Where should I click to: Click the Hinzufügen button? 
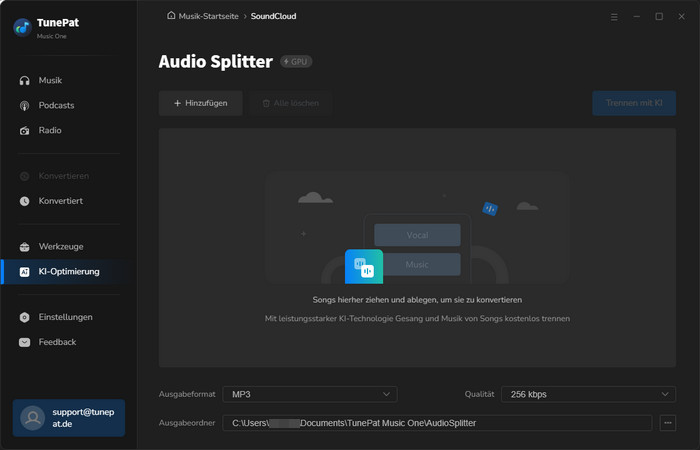(200, 103)
